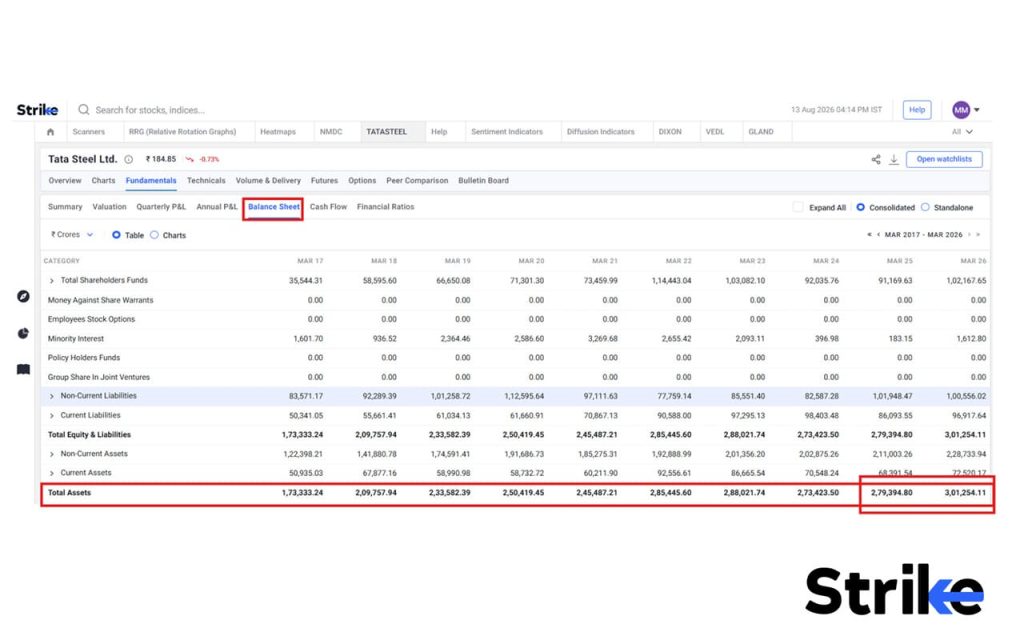Focus the Search for stocks, indices field

click(150, 110)
